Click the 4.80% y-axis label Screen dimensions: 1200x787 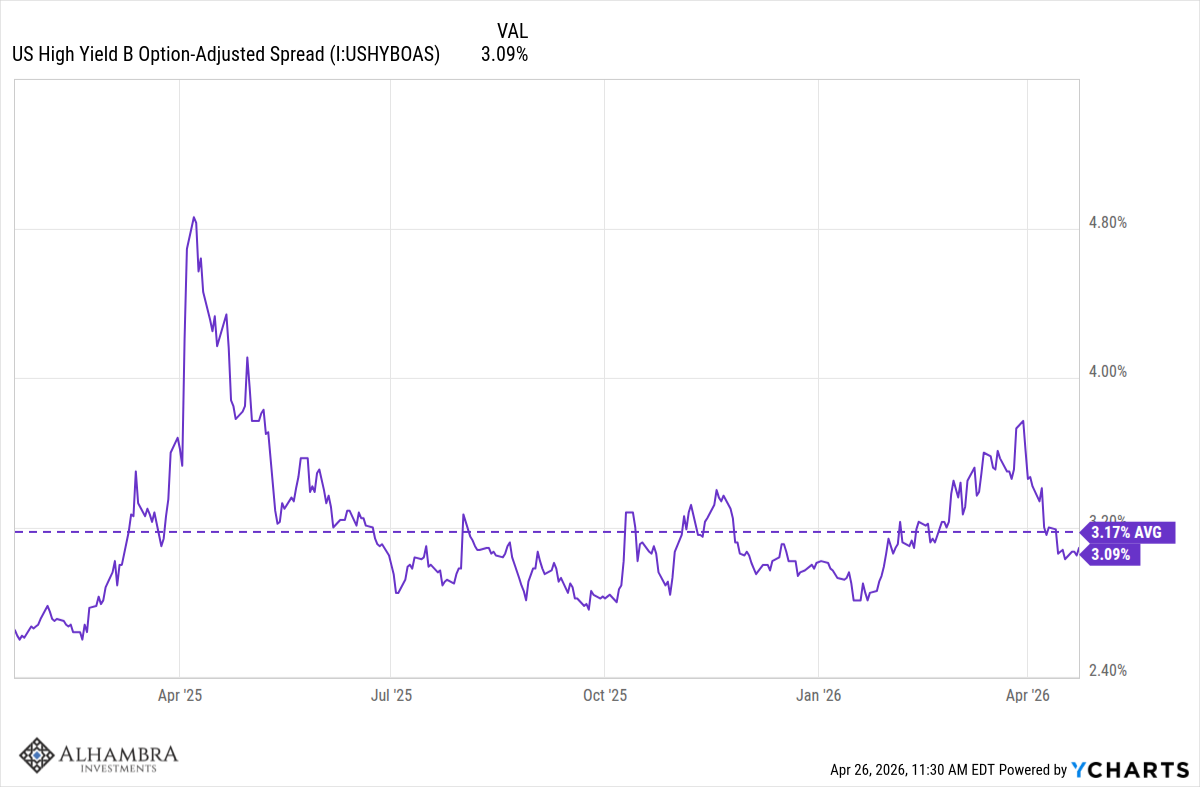pyautogui.click(x=1109, y=222)
